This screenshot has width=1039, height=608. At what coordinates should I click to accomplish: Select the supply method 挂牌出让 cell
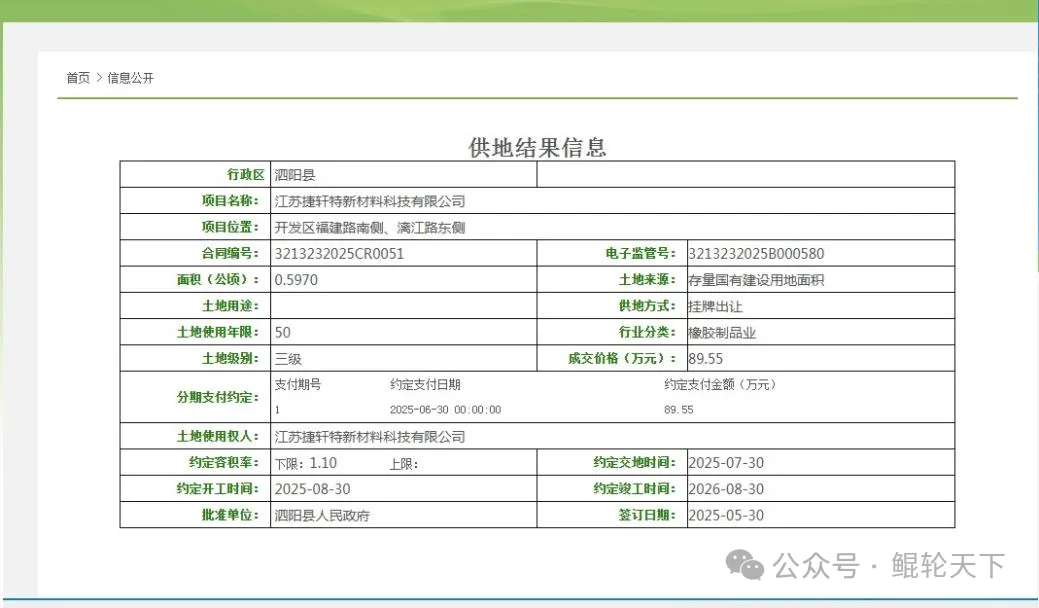point(716,306)
